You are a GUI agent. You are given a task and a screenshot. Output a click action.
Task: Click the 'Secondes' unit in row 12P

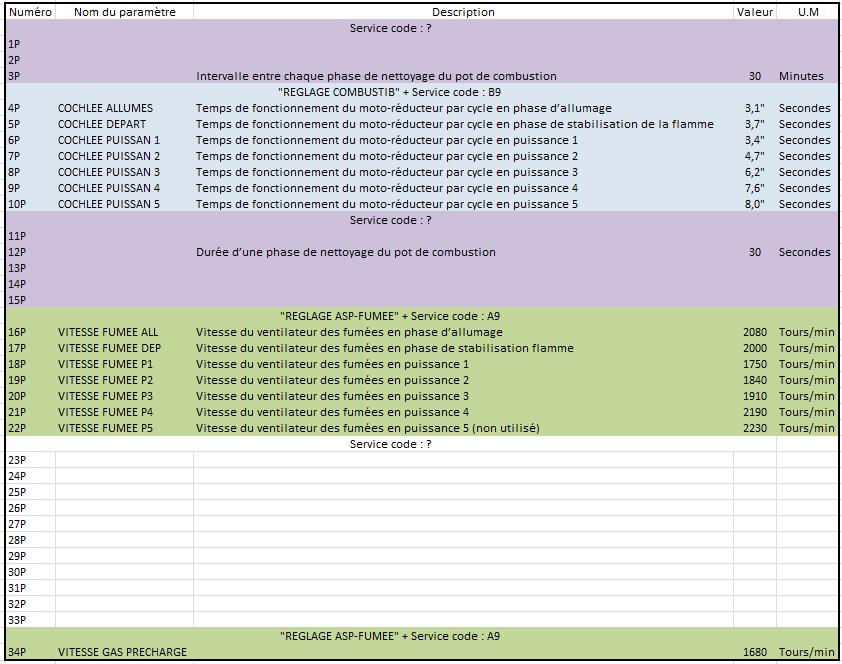click(x=804, y=252)
